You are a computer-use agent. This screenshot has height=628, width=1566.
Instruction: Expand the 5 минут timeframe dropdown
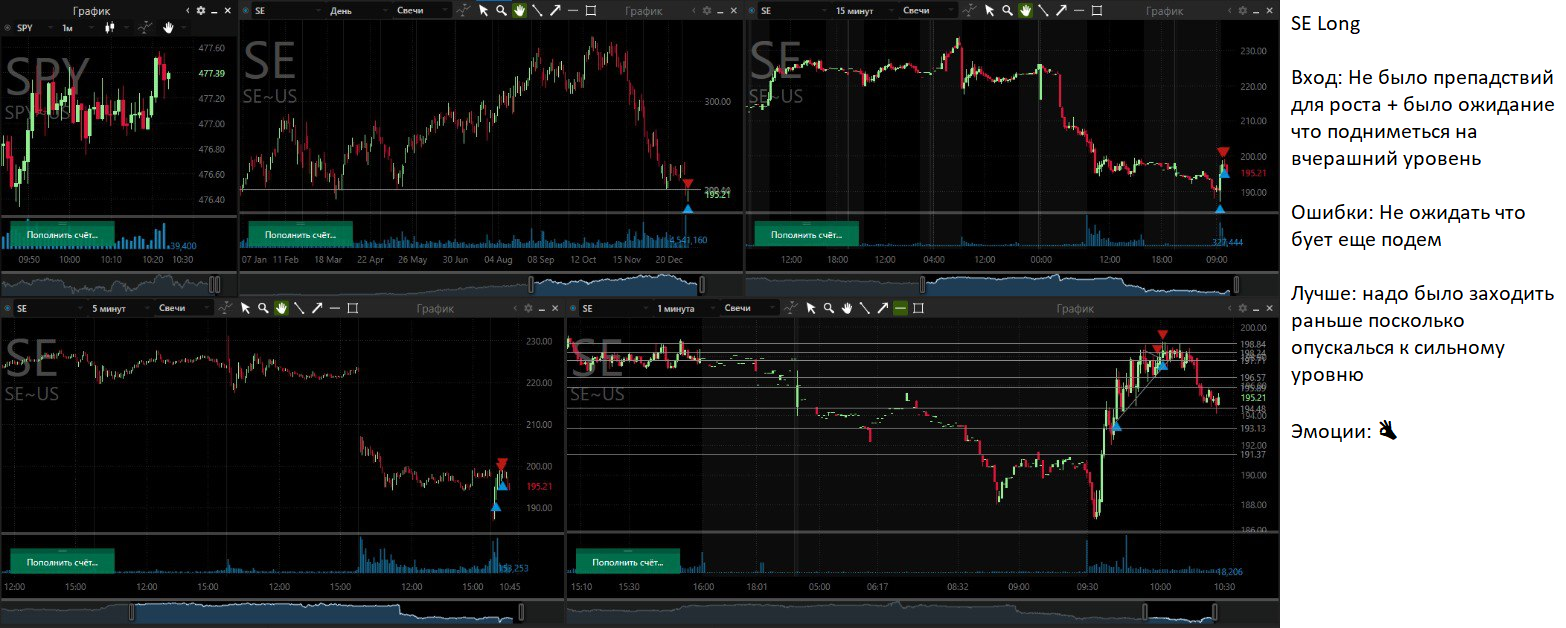(119, 308)
